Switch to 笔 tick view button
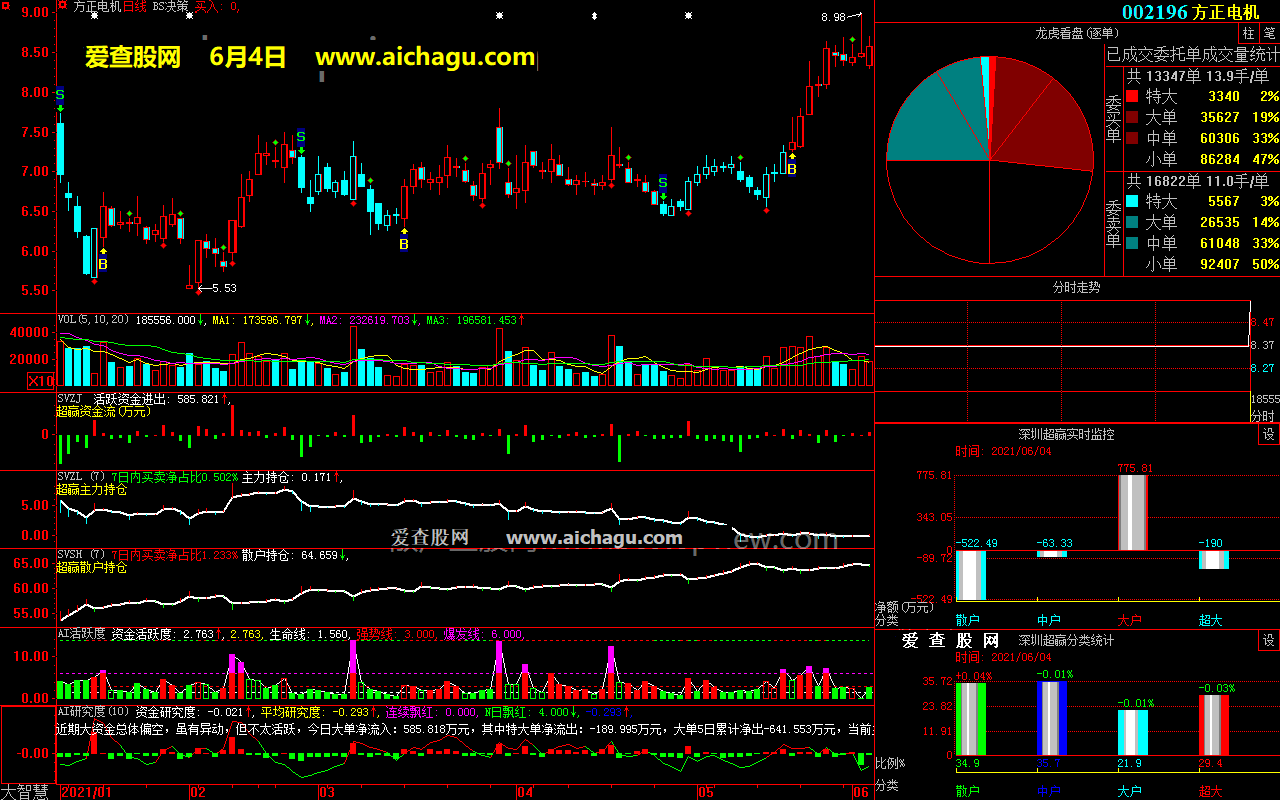Screen dimensions: 1280x800 click(x=1269, y=34)
